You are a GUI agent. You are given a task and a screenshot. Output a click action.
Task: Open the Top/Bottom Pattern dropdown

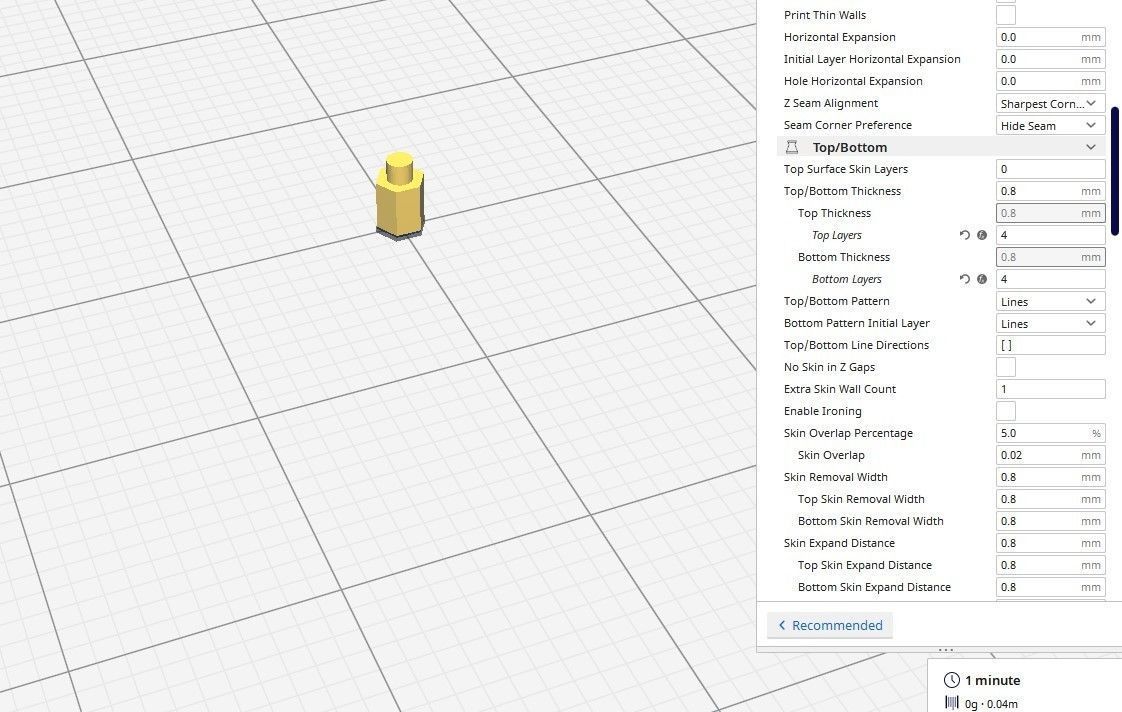click(x=1050, y=301)
